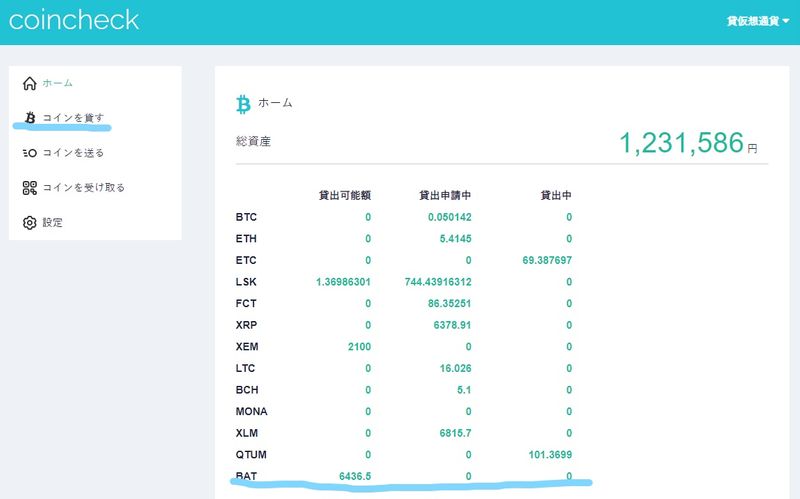Click the bitcoin icon in ホーム heading

[x=243, y=104]
